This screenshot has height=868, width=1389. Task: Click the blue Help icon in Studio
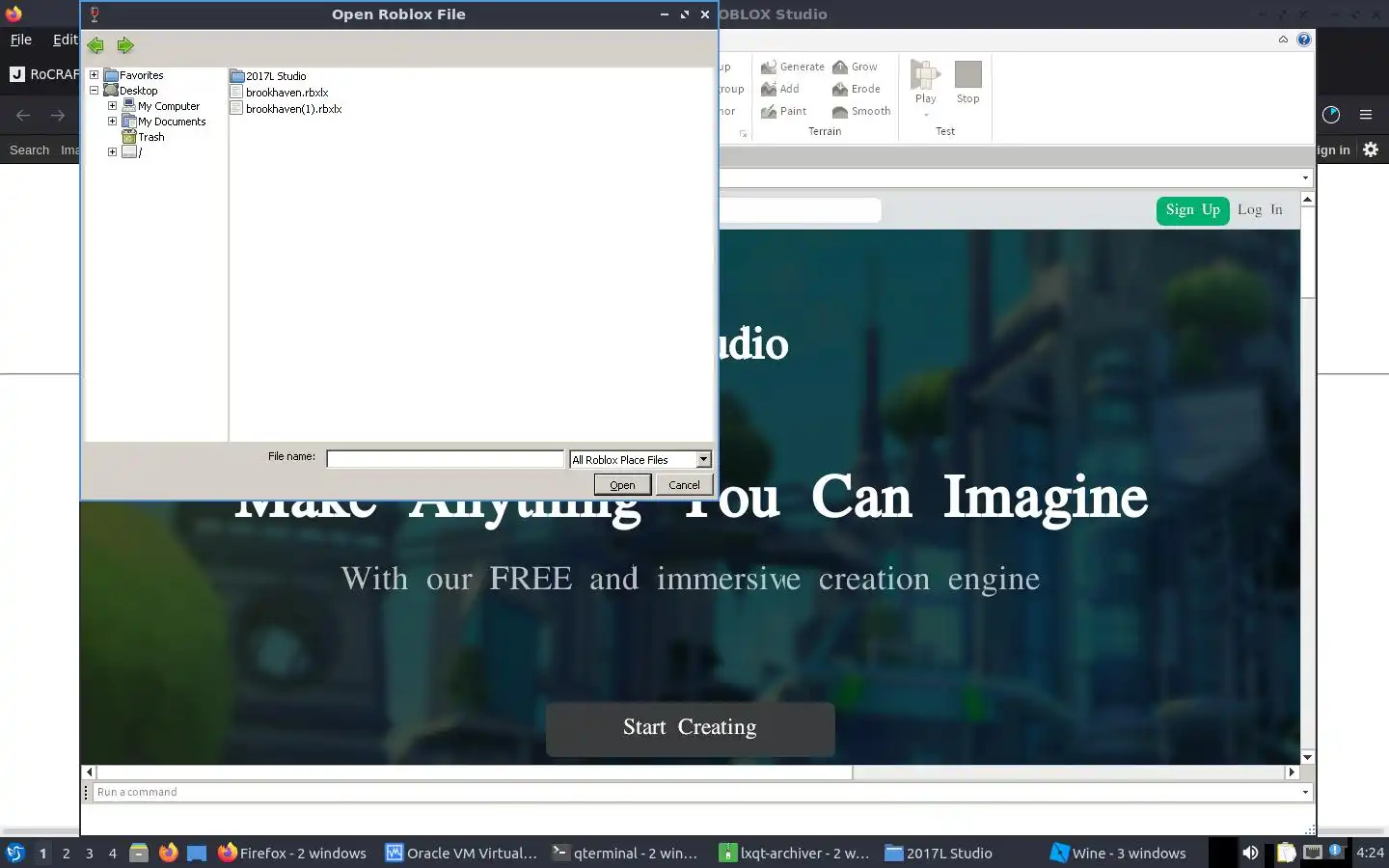[1304, 40]
